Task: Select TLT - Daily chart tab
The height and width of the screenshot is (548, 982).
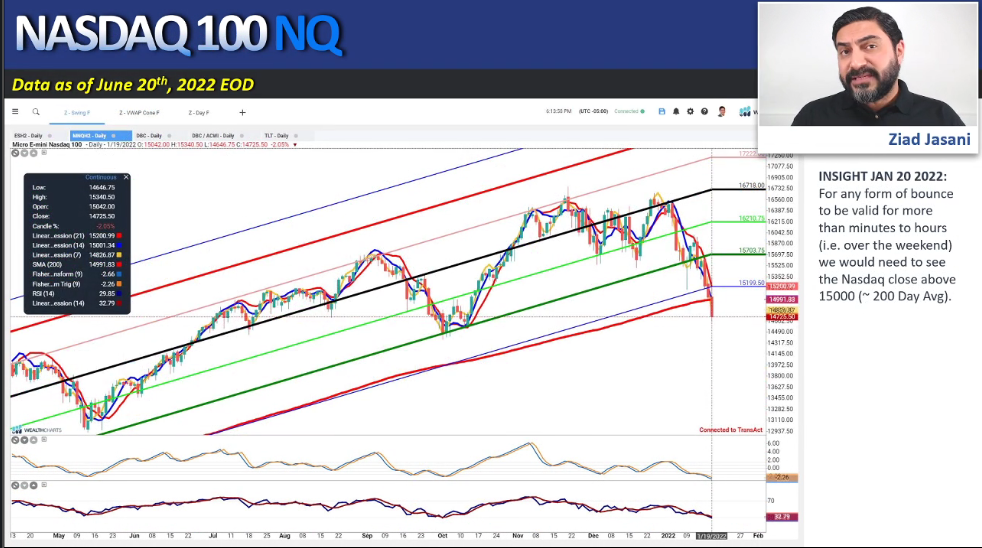Action: click(276, 135)
